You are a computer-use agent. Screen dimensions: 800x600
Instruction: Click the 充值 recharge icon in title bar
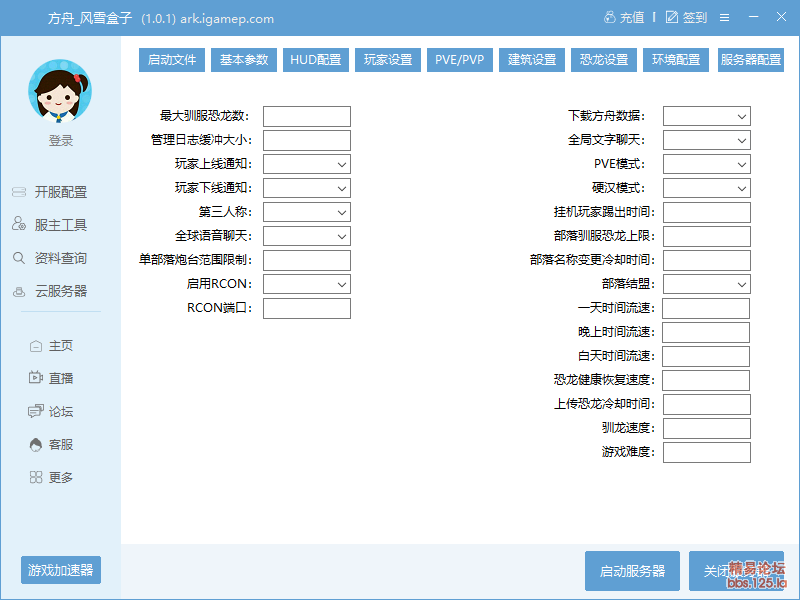click(610, 18)
